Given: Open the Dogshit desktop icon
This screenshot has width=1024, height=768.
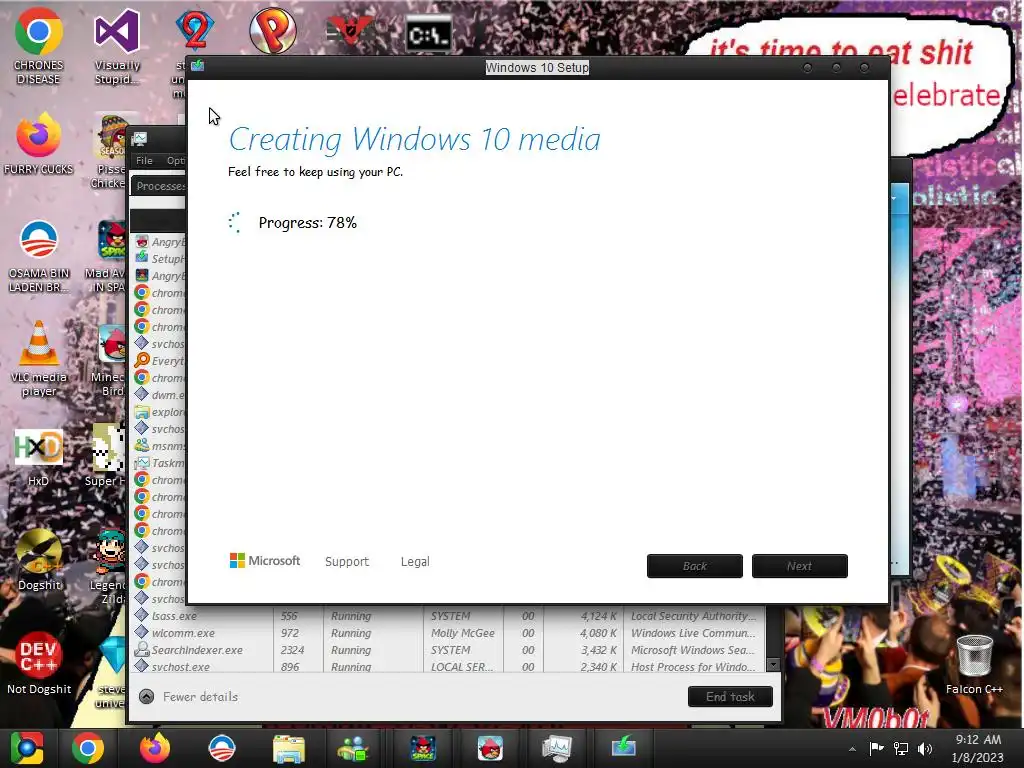Looking at the screenshot, I should click(x=39, y=560).
